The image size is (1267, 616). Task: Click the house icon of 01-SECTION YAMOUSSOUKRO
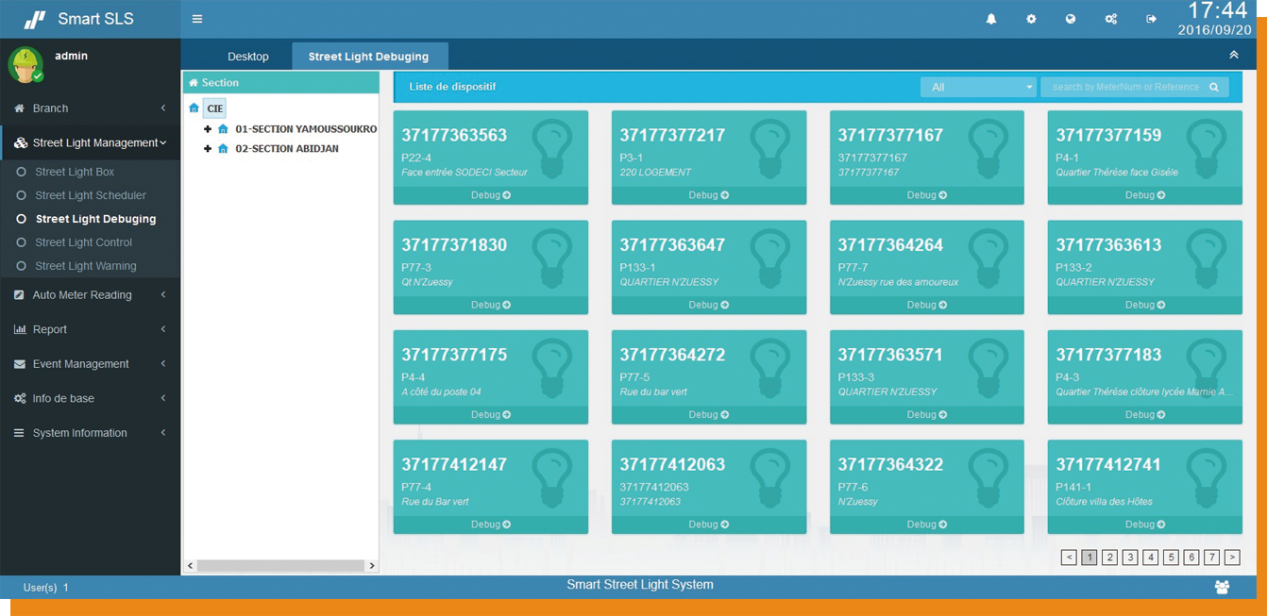coord(223,129)
